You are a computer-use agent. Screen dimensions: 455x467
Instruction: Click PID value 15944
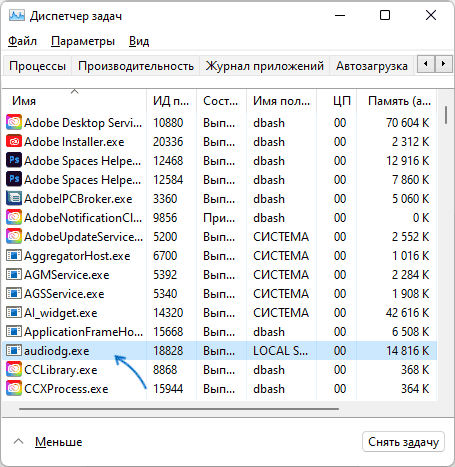point(168,389)
